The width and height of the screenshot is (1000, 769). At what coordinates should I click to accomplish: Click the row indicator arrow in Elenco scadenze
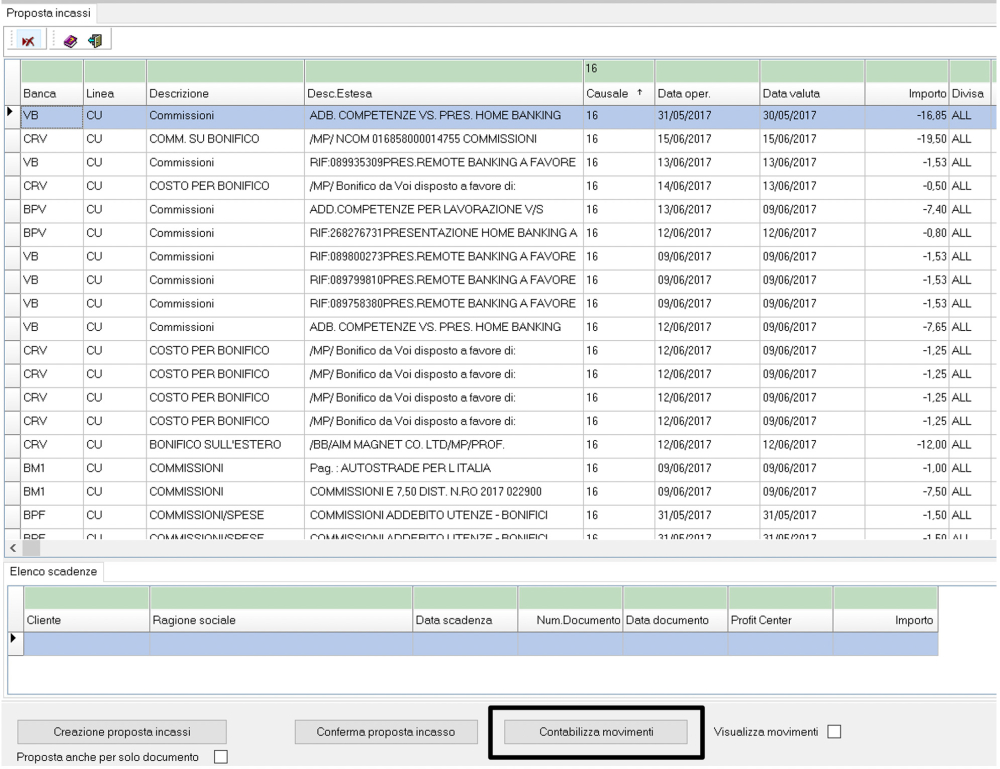(x=13, y=637)
